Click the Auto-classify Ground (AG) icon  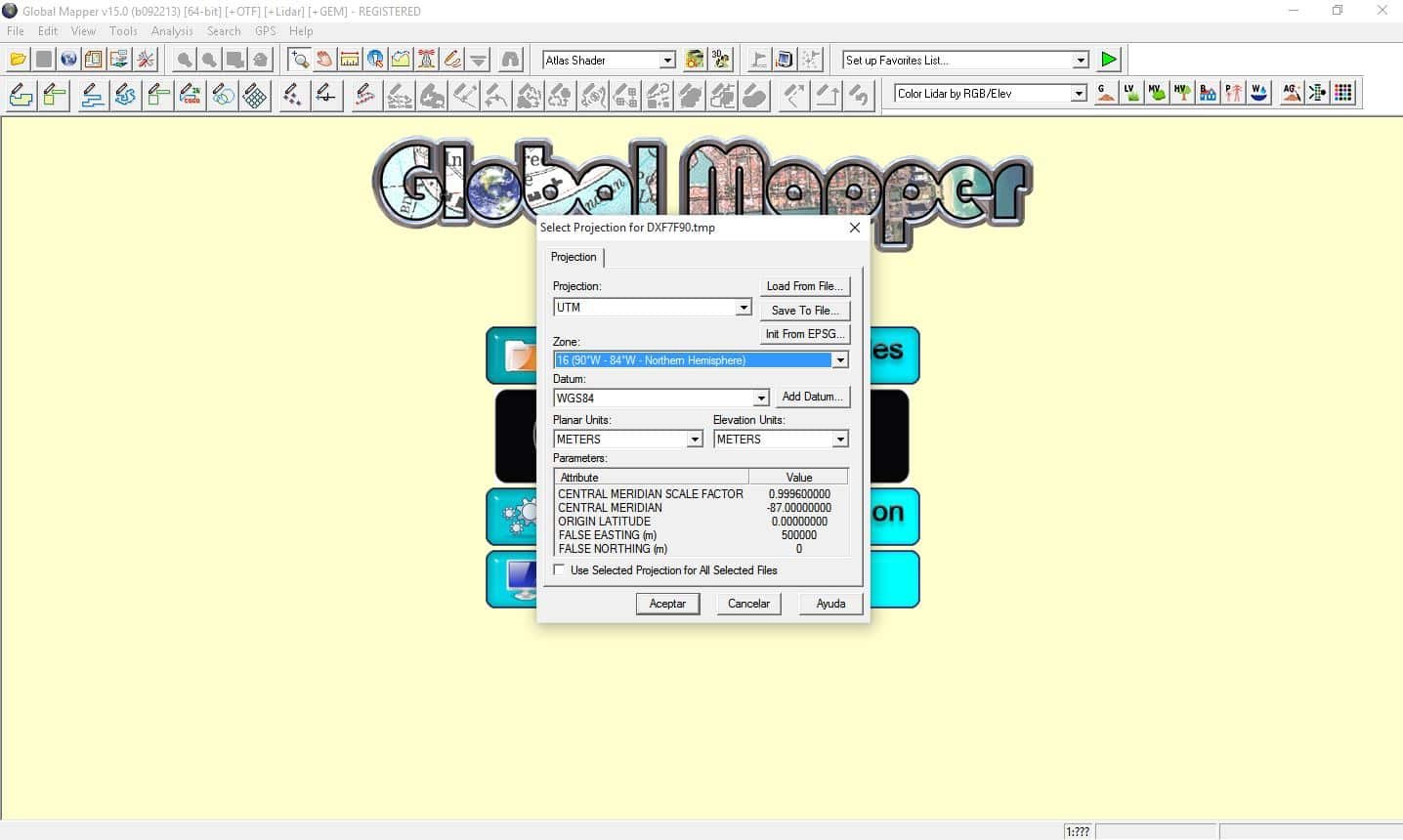1292,93
